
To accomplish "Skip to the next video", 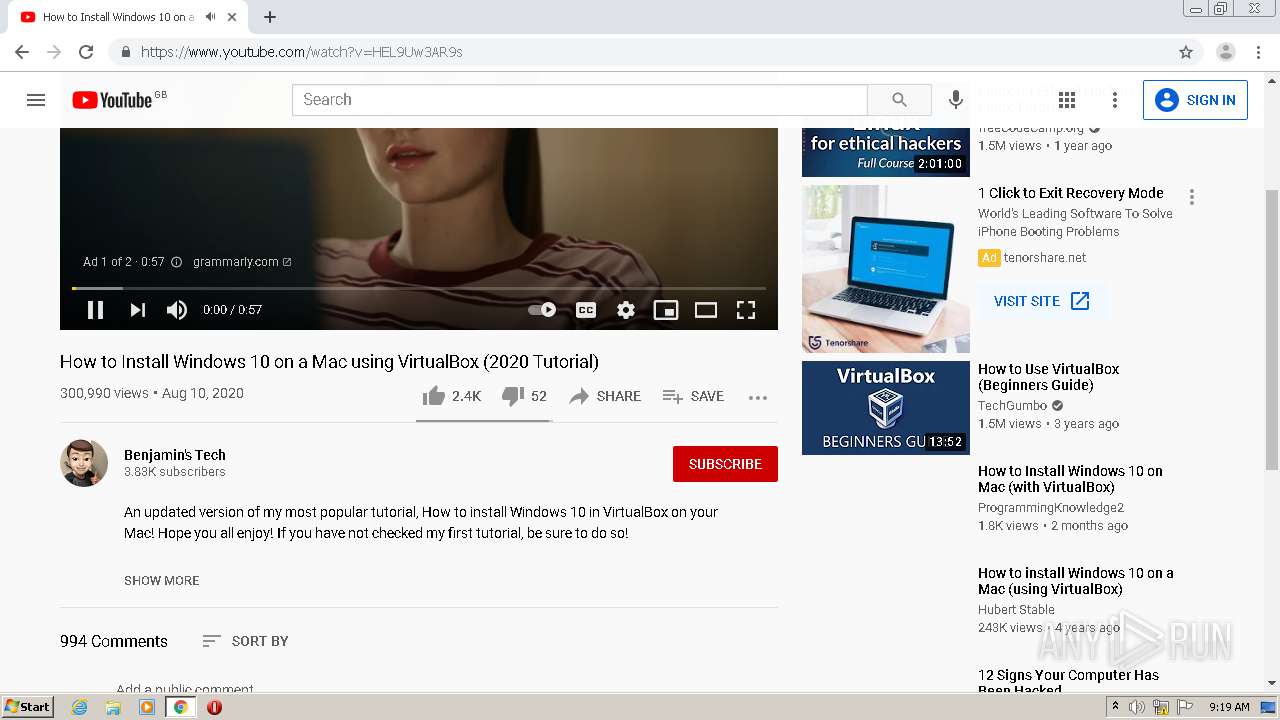I will click(x=138, y=310).
